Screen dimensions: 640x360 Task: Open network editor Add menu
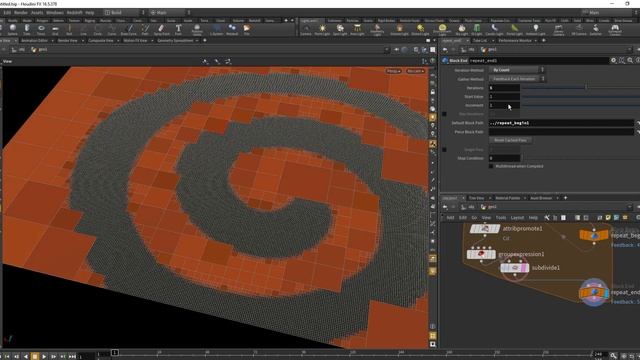click(x=450, y=218)
